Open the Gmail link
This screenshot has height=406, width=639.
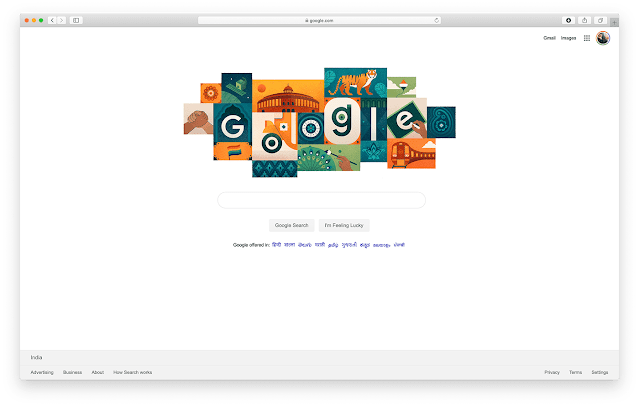point(549,38)
